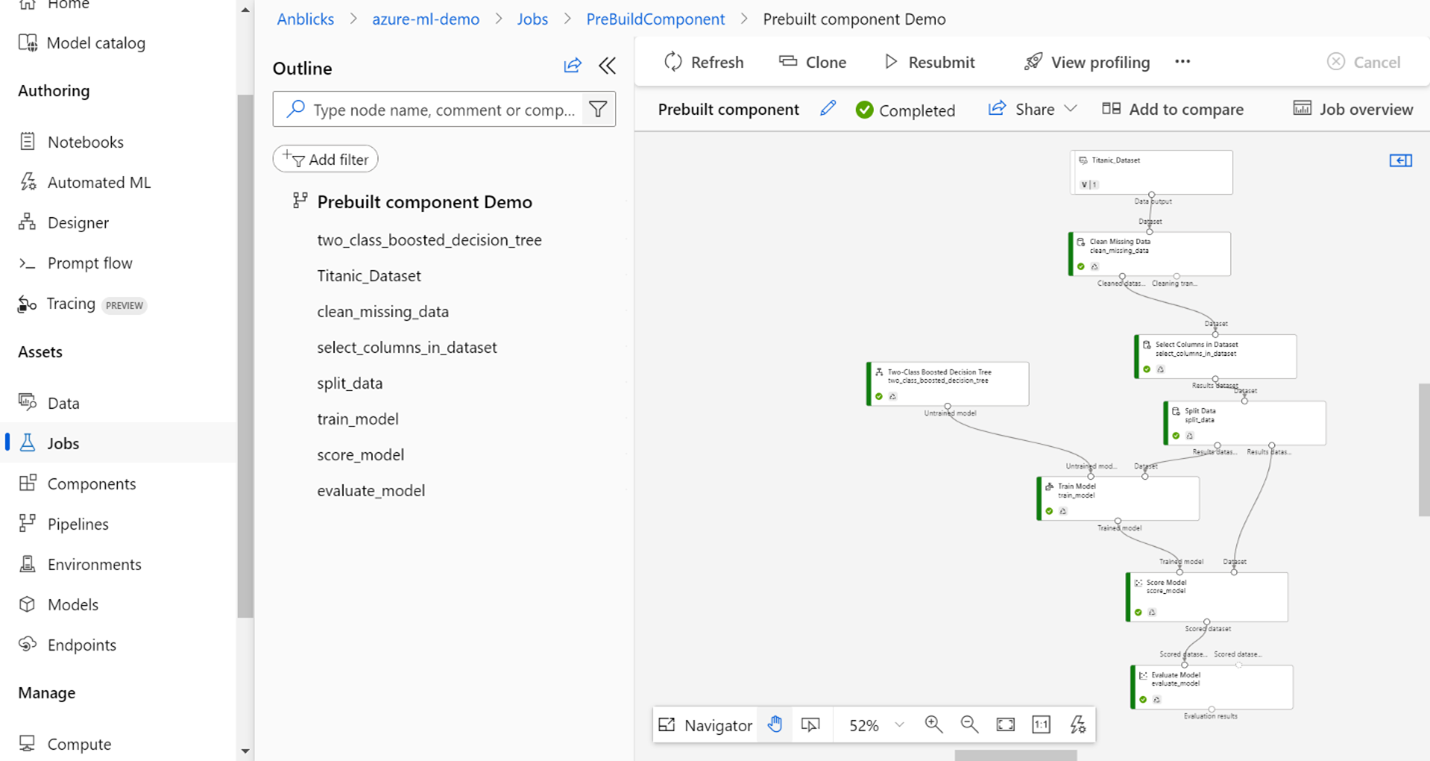Open Job overview

pyautogui.click(x=1353, y=109)
